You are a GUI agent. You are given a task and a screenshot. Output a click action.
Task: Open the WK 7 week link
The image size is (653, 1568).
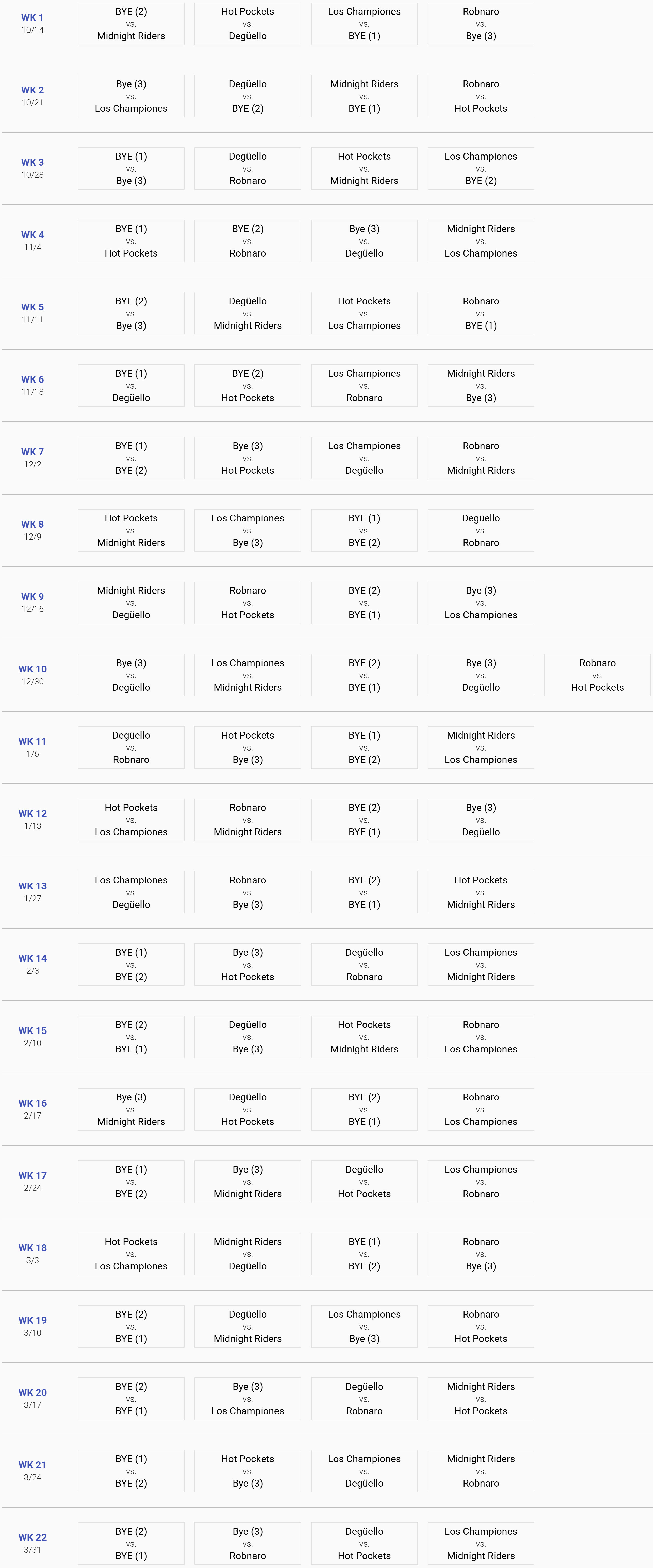point(32,452)
